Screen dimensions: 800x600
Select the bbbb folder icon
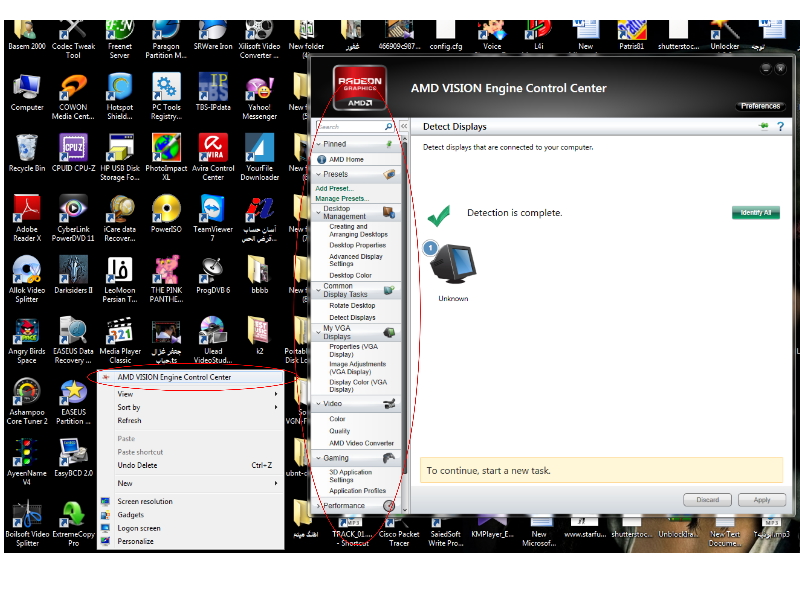coord(259,276)
